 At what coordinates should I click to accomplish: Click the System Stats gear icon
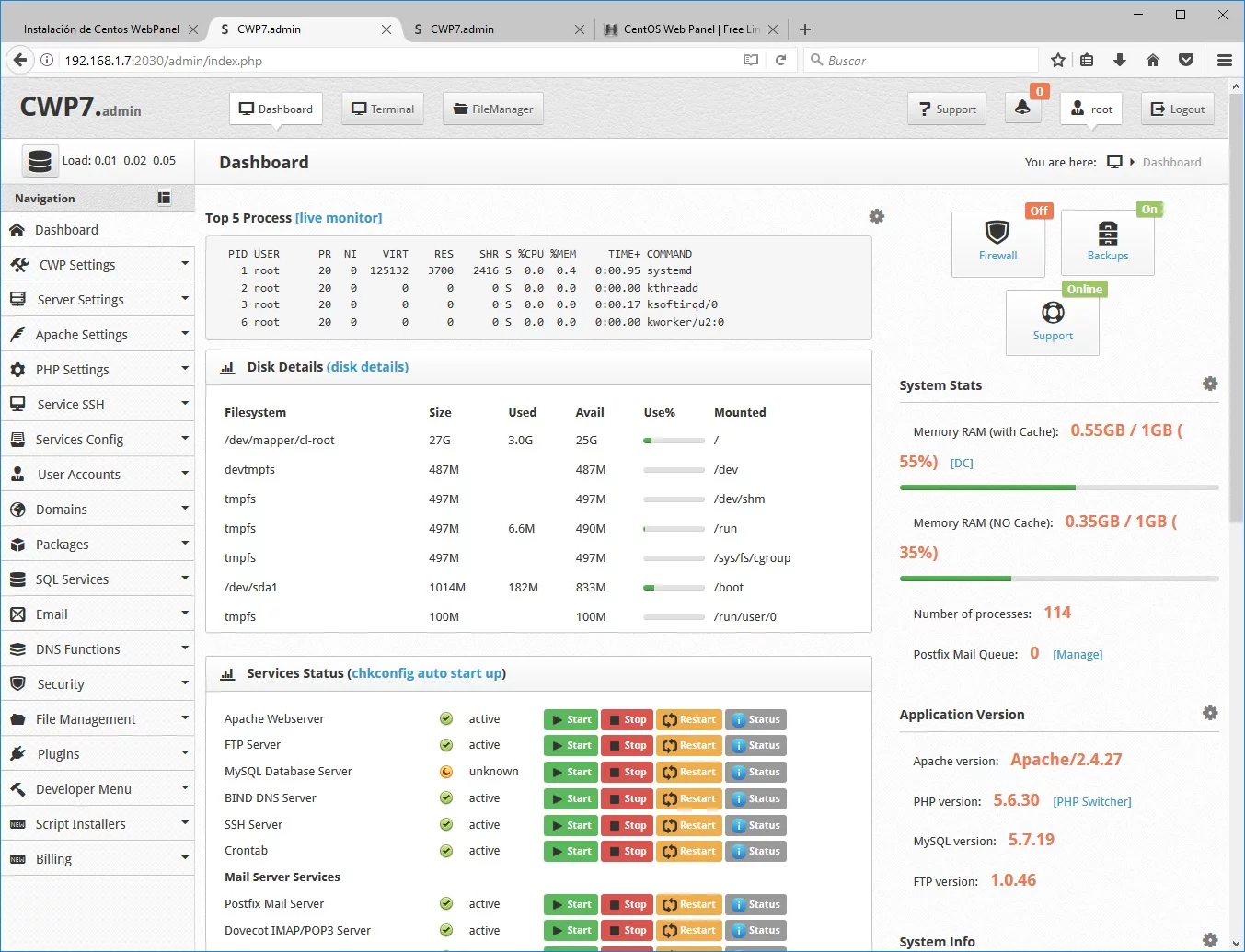(x=1210, y=384)
